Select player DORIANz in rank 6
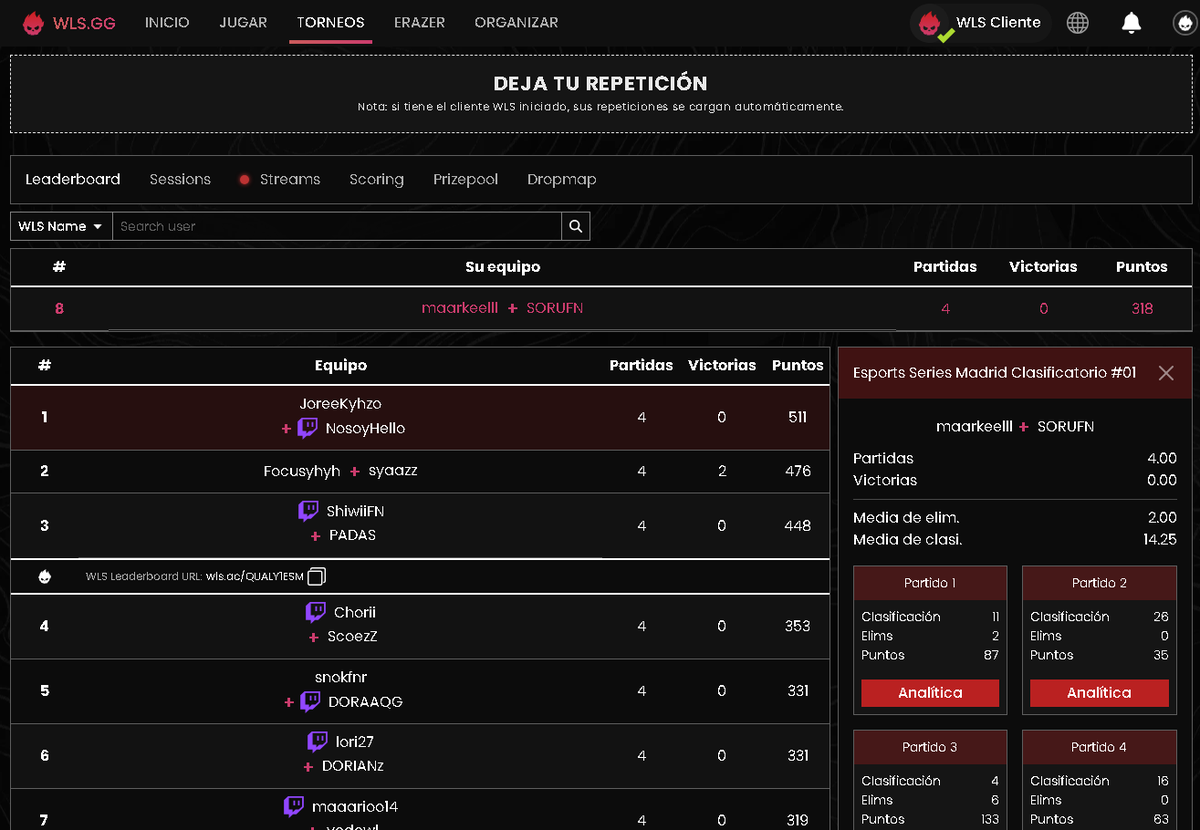This screenshot has height=830, width=1200. pyautogui.click(x=353, y=767)
